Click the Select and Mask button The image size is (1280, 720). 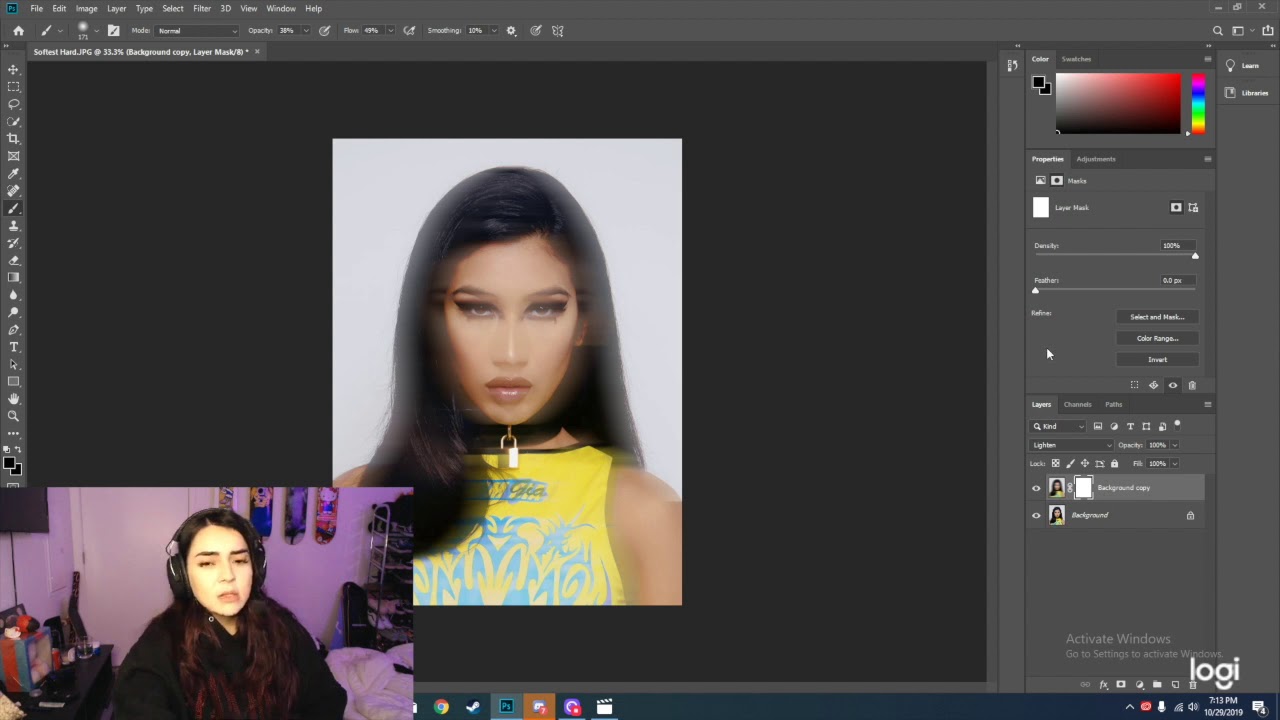click(x=1157, y=317)
